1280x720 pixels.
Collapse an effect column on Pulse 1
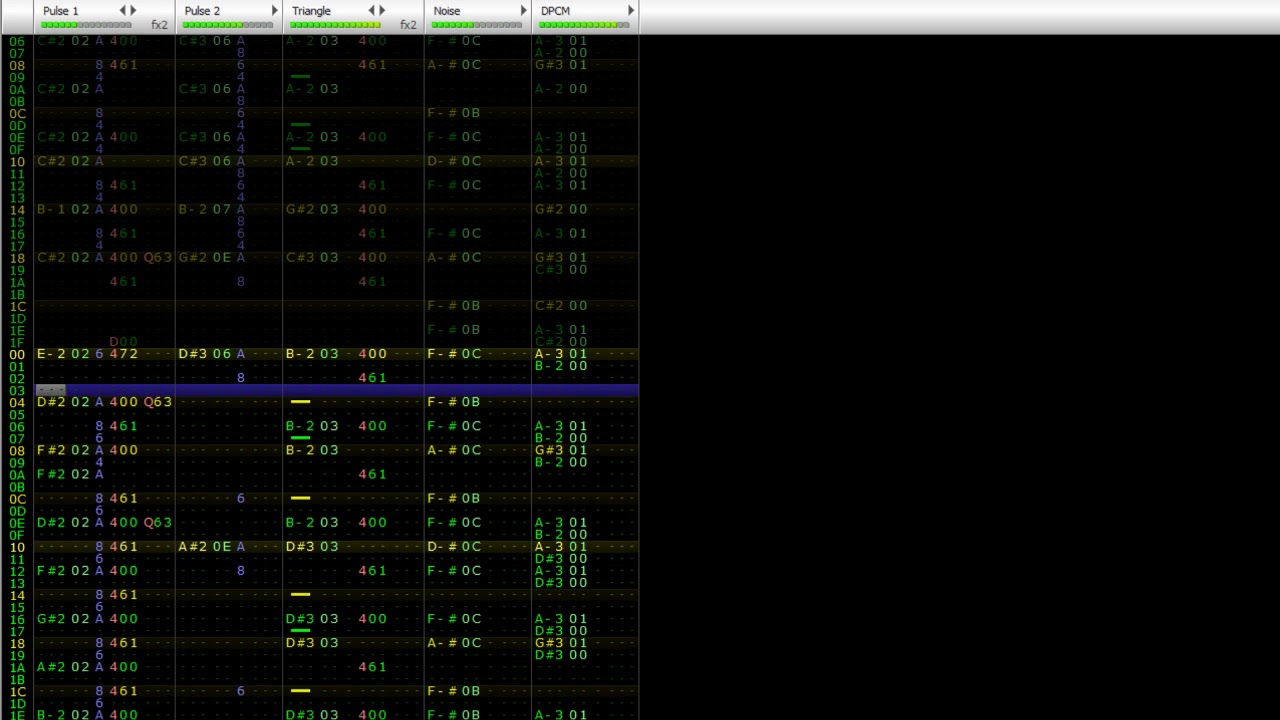123,11
